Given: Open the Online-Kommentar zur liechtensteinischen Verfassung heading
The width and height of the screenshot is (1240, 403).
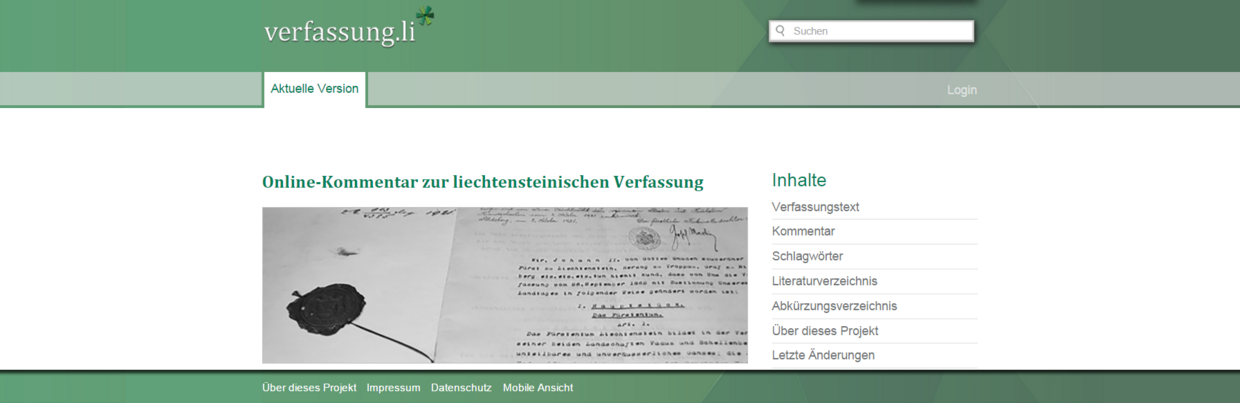Looking at the screenshot, I should (482, 182).
